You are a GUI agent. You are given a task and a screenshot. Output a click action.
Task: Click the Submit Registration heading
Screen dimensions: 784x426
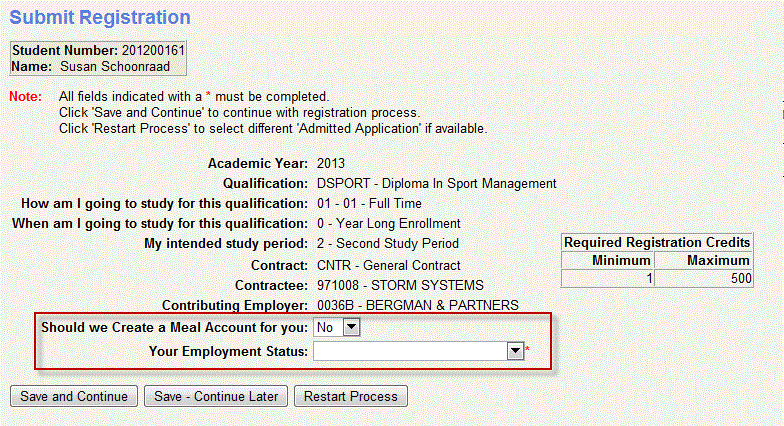100,18
